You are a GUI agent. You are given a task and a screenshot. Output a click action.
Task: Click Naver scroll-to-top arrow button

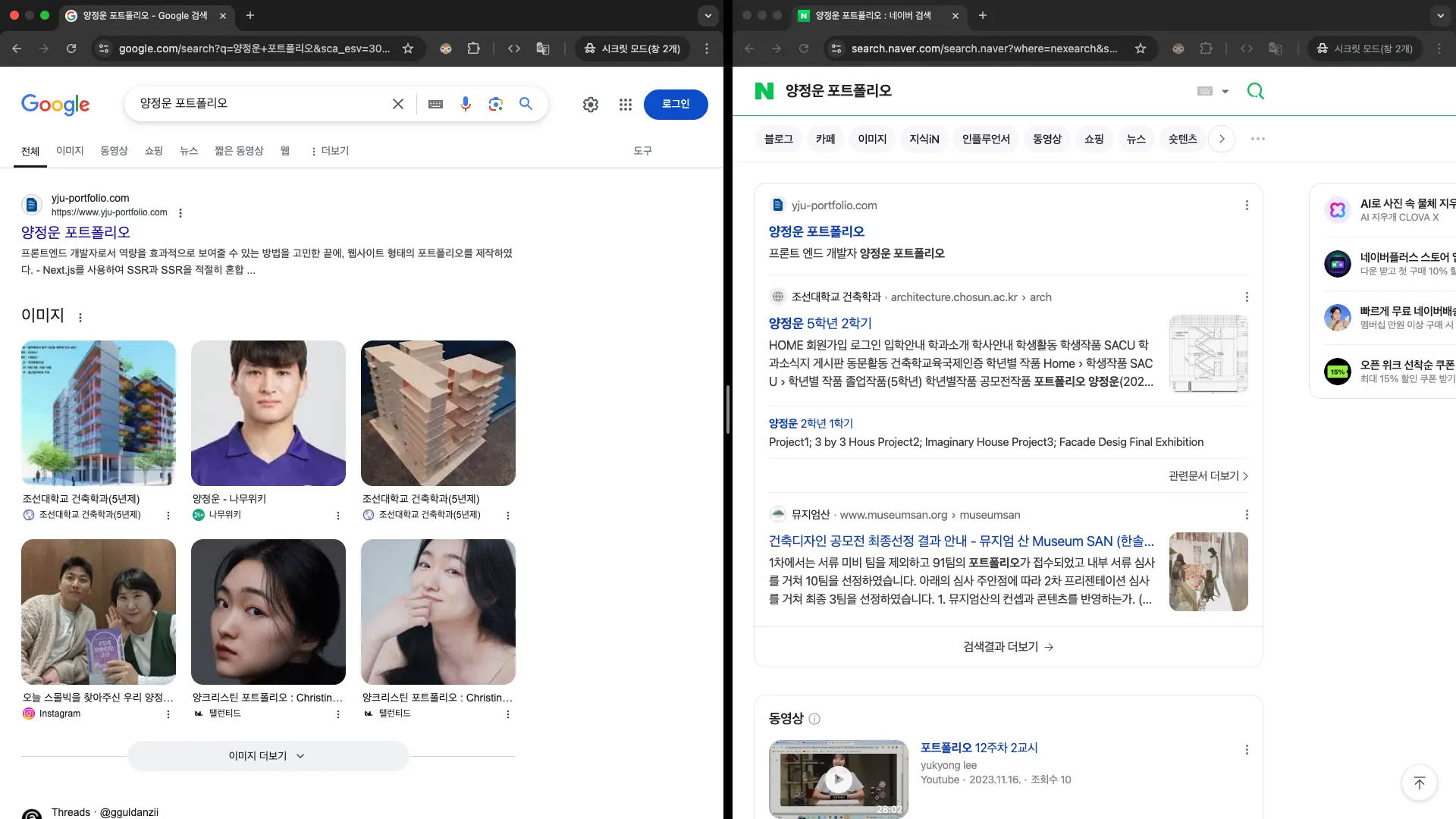1420,783
